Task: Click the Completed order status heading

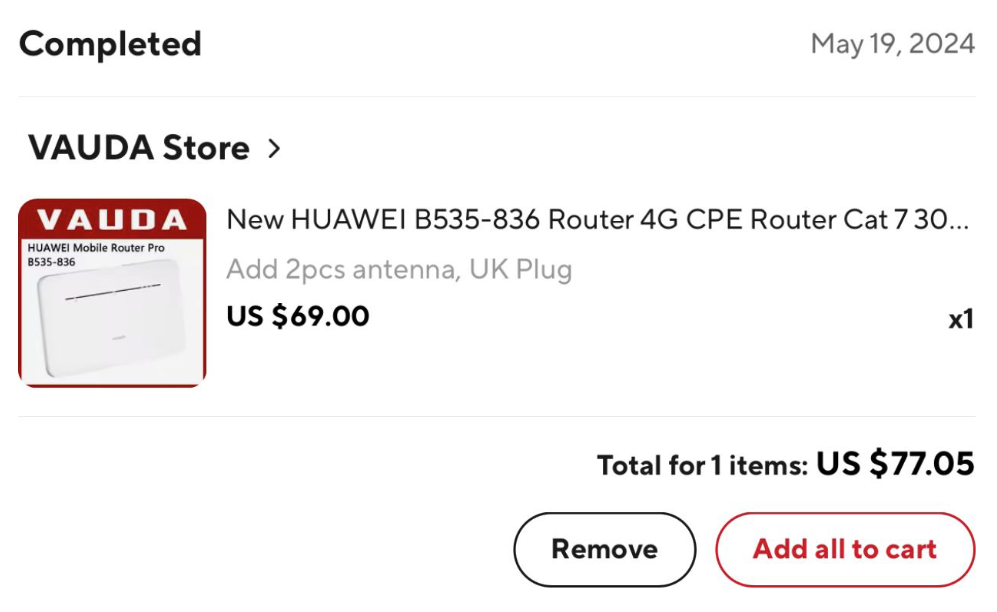Action: click(110, 44)
